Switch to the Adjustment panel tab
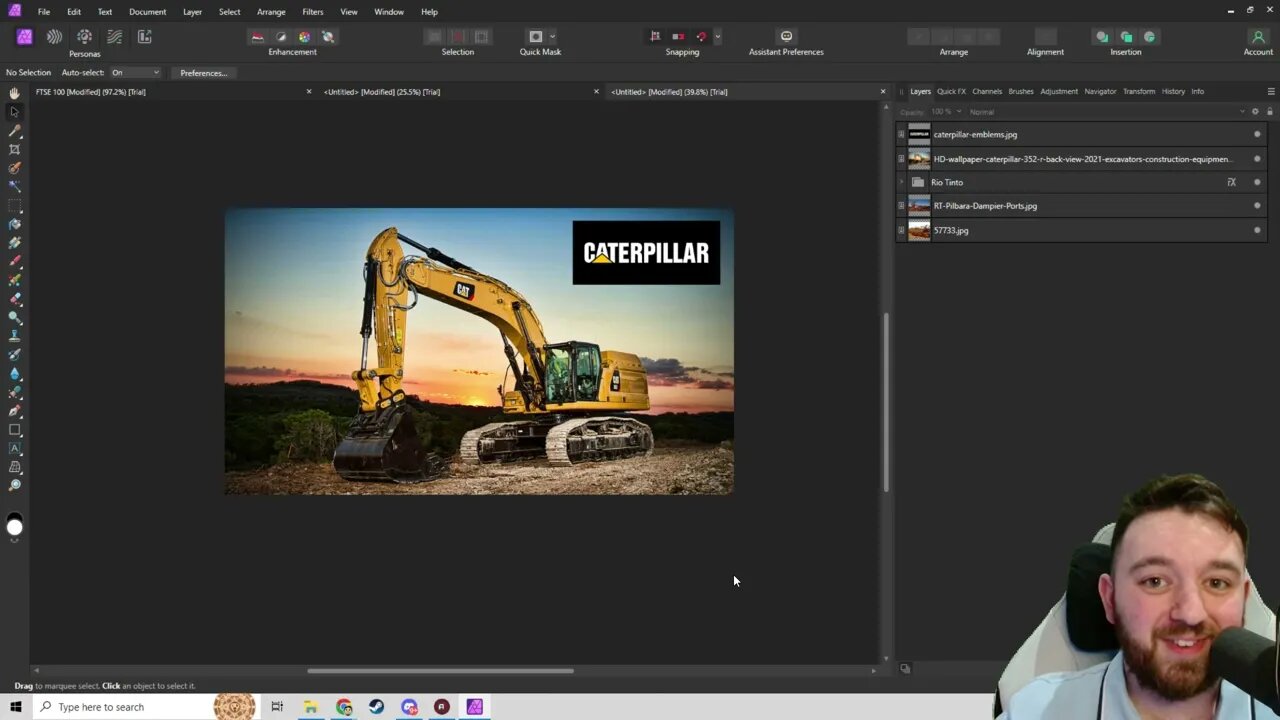The height and width of the screenshot is (720, 1280). 1059,91
